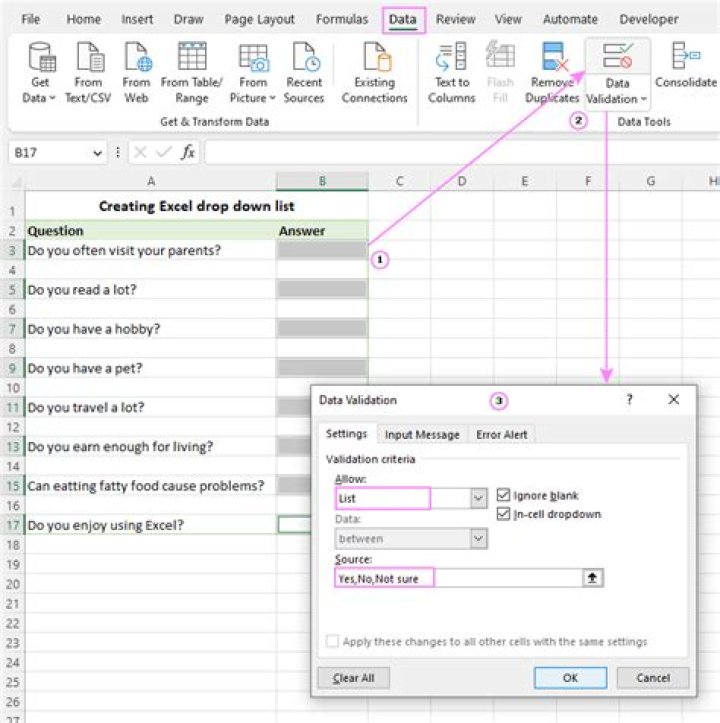The width and height of the screenshot is (720, 723).
Task: Click Existing Connections icon
Action: [375, 58]
